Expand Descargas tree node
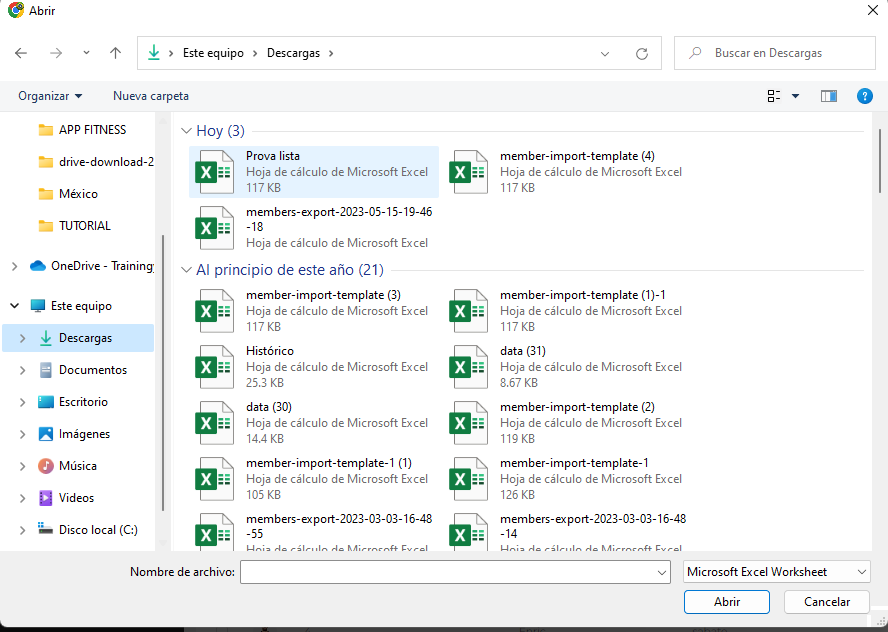888x632 pixels. pyautogui.click(x=23, y=338)
